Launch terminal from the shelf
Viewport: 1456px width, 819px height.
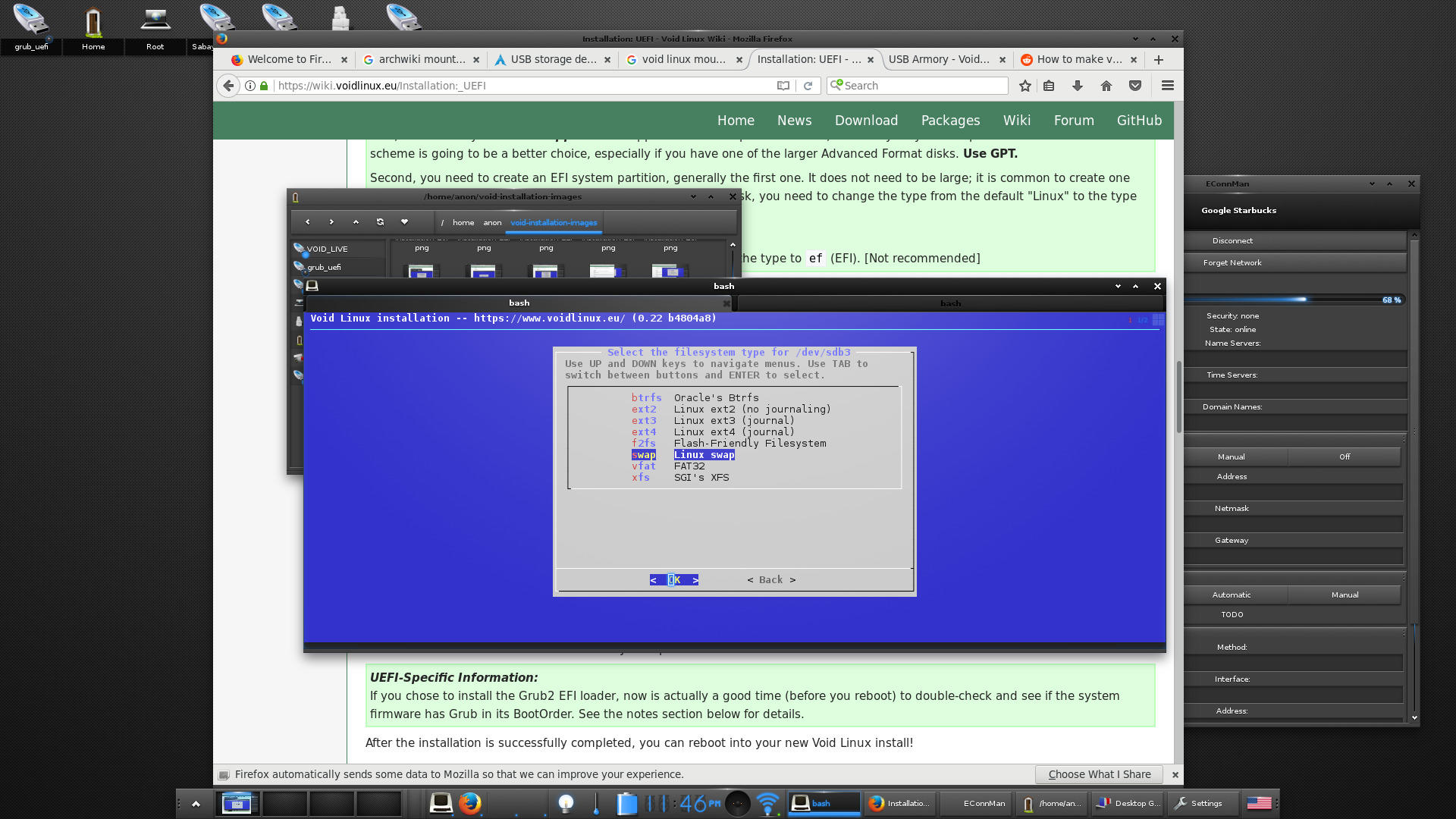click(441, 802)
